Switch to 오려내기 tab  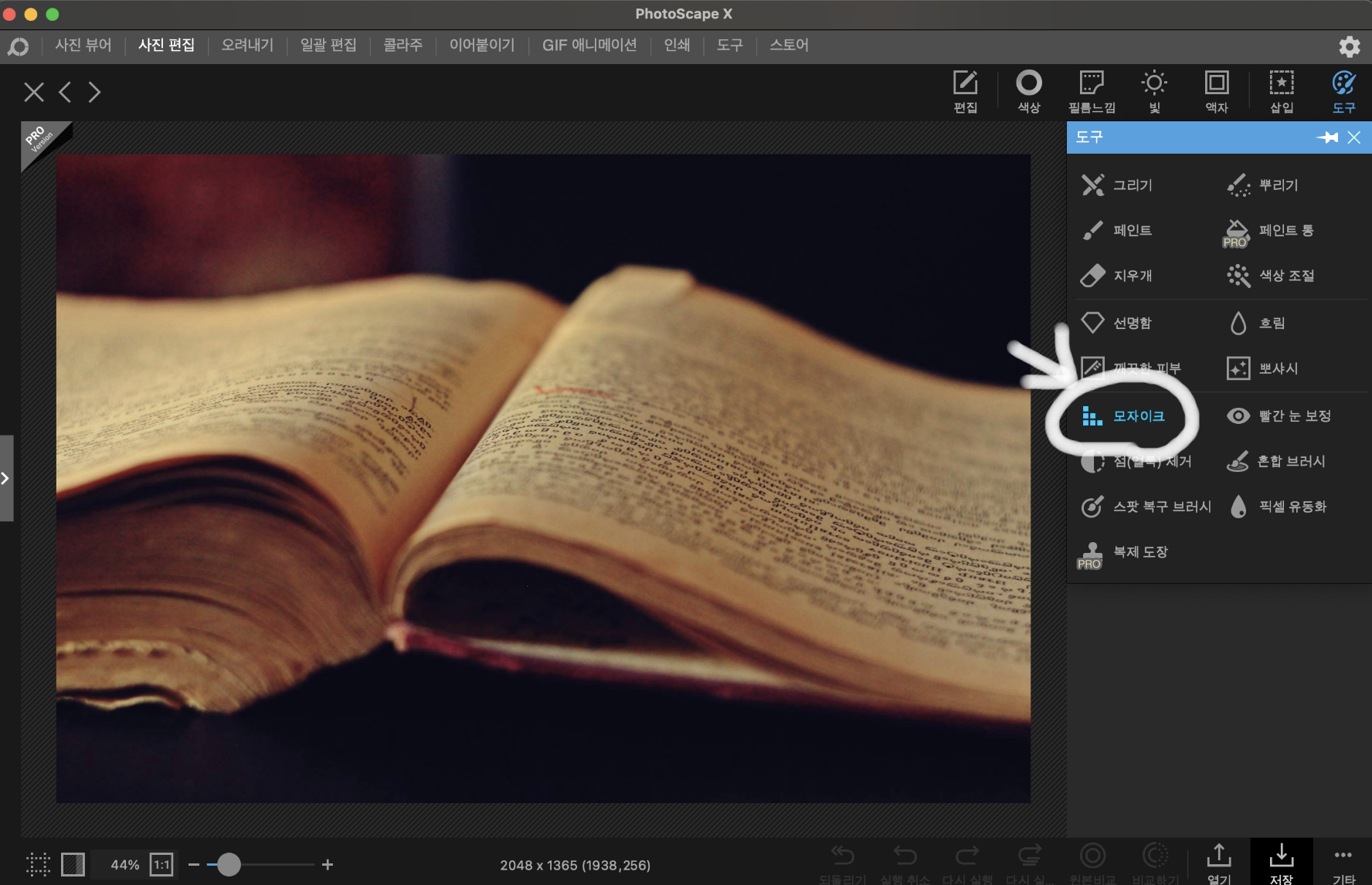tap(247, 45)
